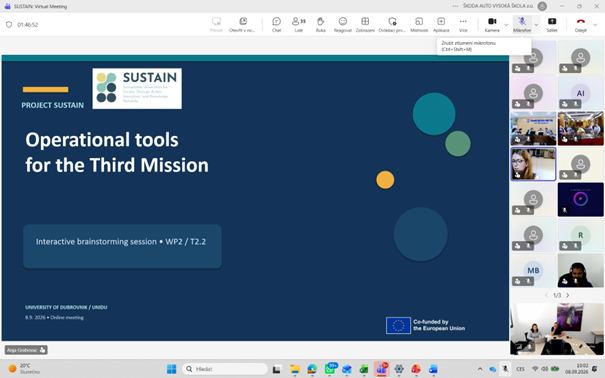The width and height of the screenshot is (605, 378).
Task: Toggle muted microphone icon in system tray
Action: coord(505,369)
